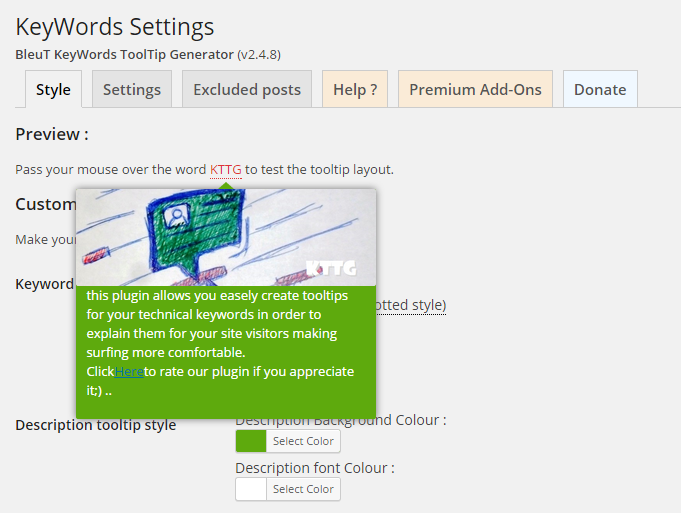Click the tooltip description text

point(220,343)
